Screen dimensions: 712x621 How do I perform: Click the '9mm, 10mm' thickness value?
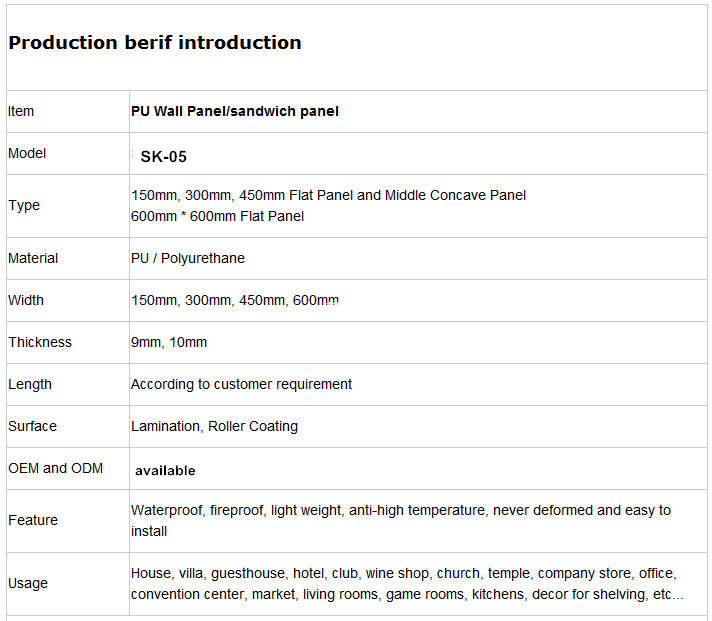tap(169, 342)
